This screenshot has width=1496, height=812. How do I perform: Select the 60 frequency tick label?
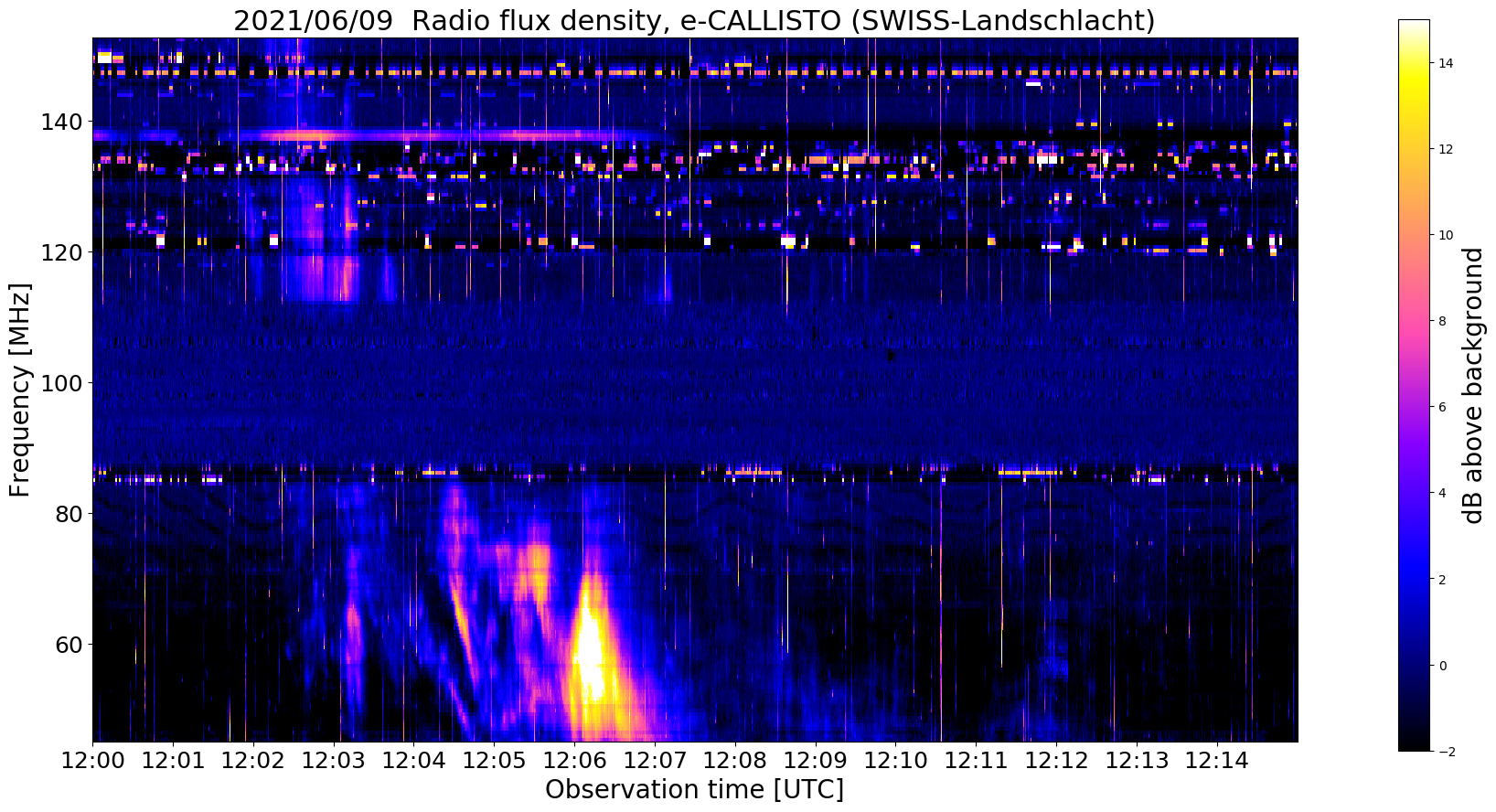pyautogui.click(x=69, y=645)
